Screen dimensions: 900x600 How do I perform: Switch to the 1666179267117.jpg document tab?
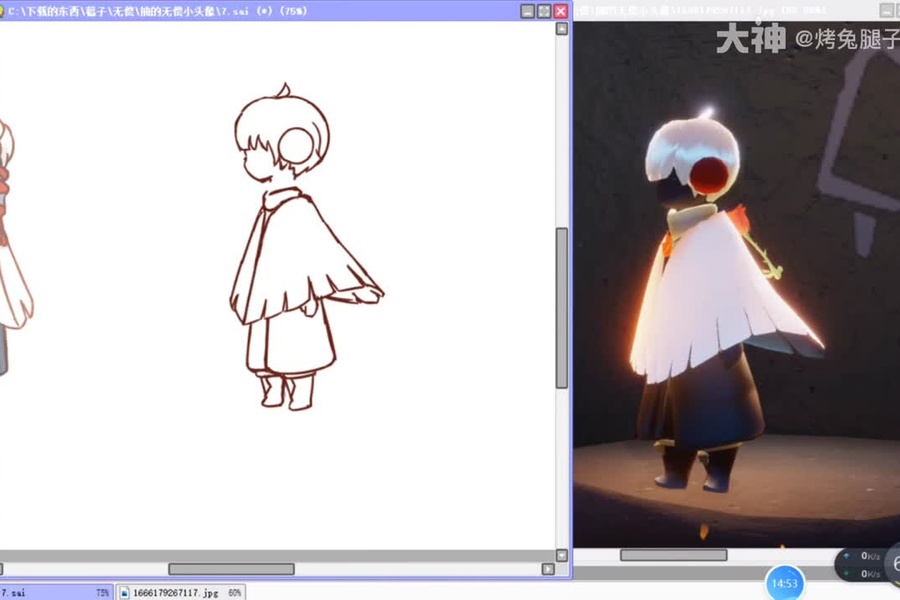click(181, 593)
